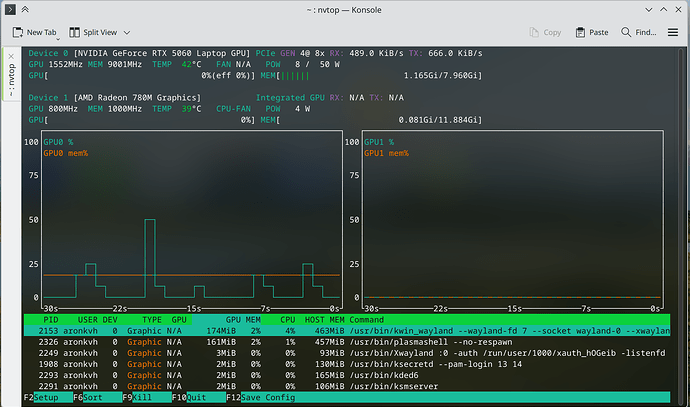This screenshot has height=407, width=690.
Task: Click the terminal icon in title bar
Action: [x=10, y=9]
